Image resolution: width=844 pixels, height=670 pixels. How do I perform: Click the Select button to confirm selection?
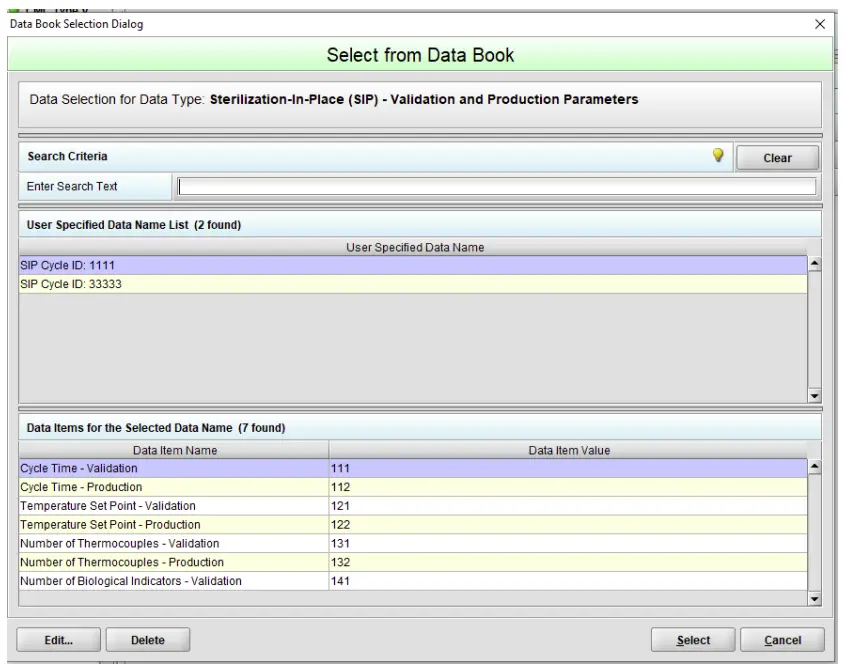coord(693,640)
